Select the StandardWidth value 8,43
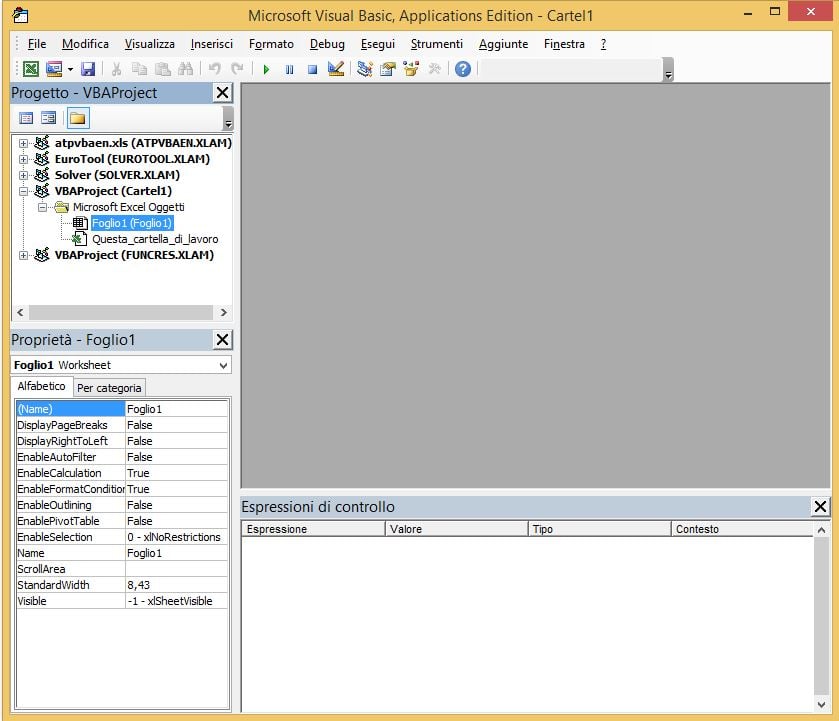Viewport: 839px width, 721px height. [177, 585]
